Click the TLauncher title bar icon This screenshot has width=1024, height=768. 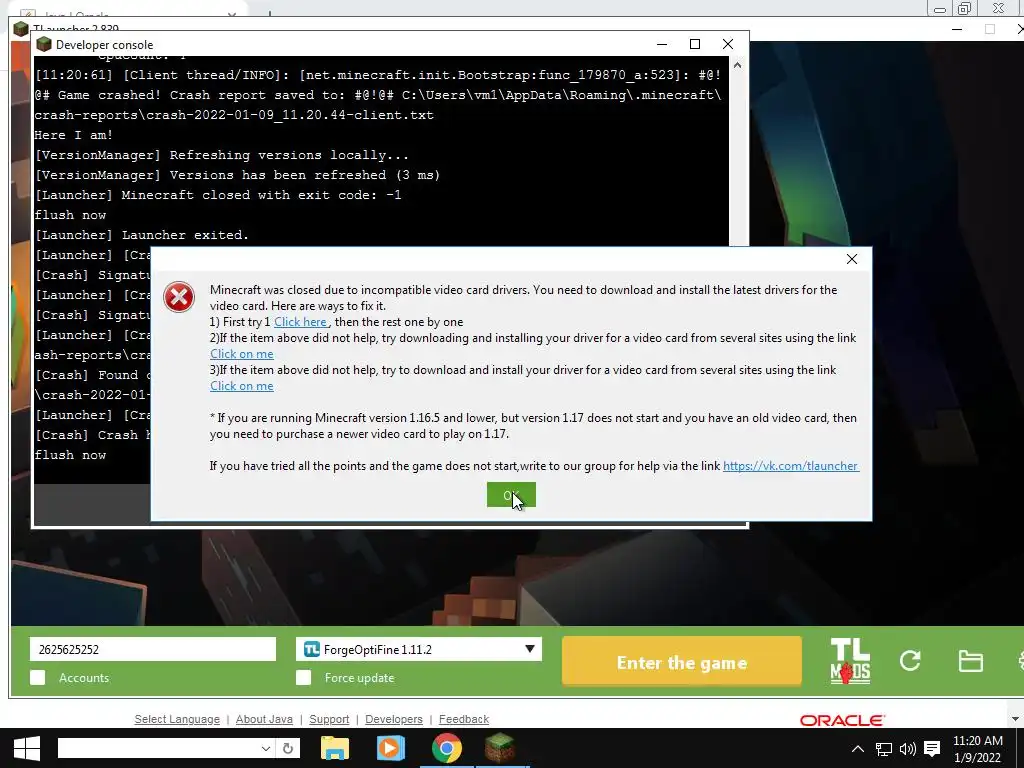[21, 29]
